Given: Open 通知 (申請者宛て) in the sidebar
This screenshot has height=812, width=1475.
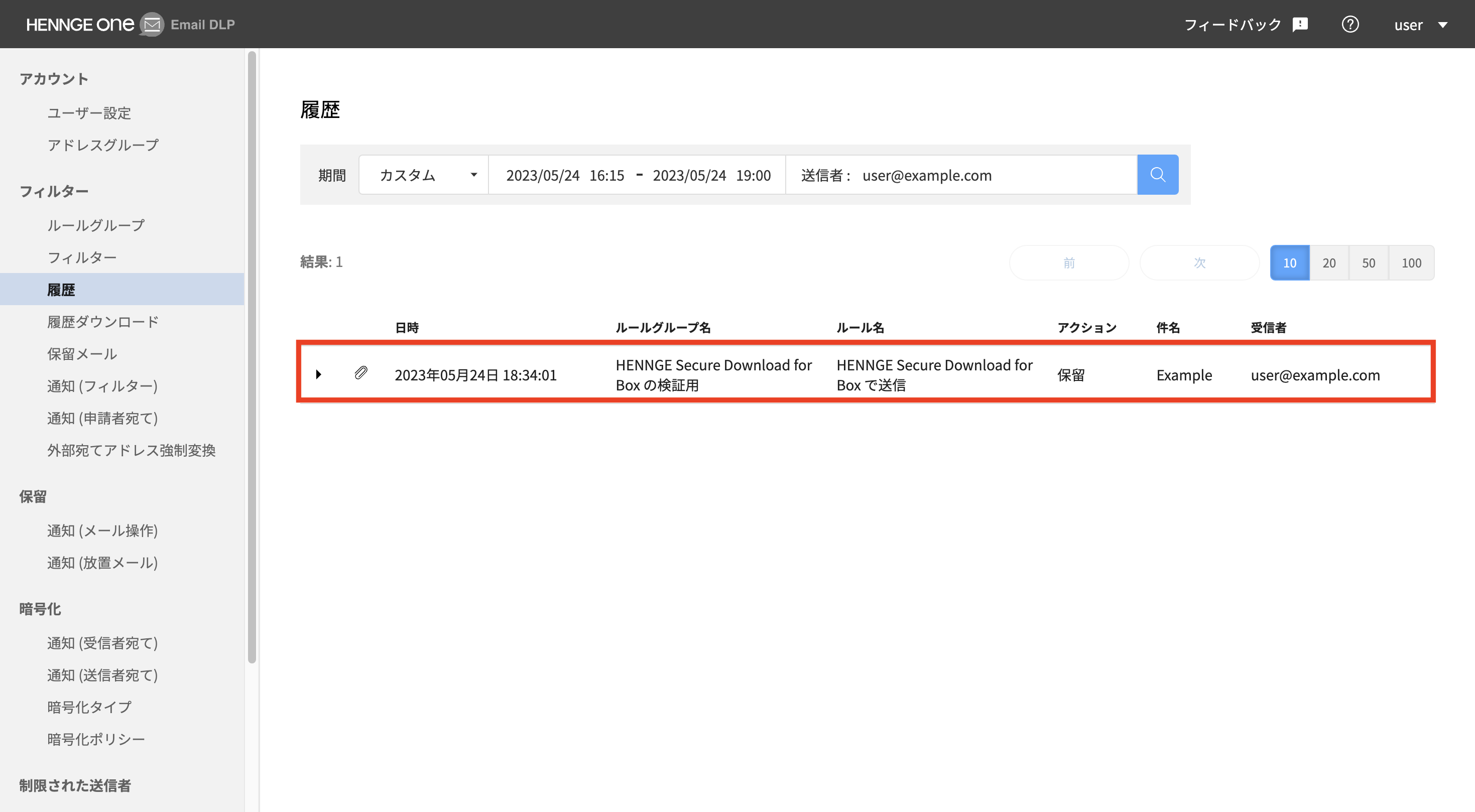Looking at the screenshot, I should (x=102, y=419).
